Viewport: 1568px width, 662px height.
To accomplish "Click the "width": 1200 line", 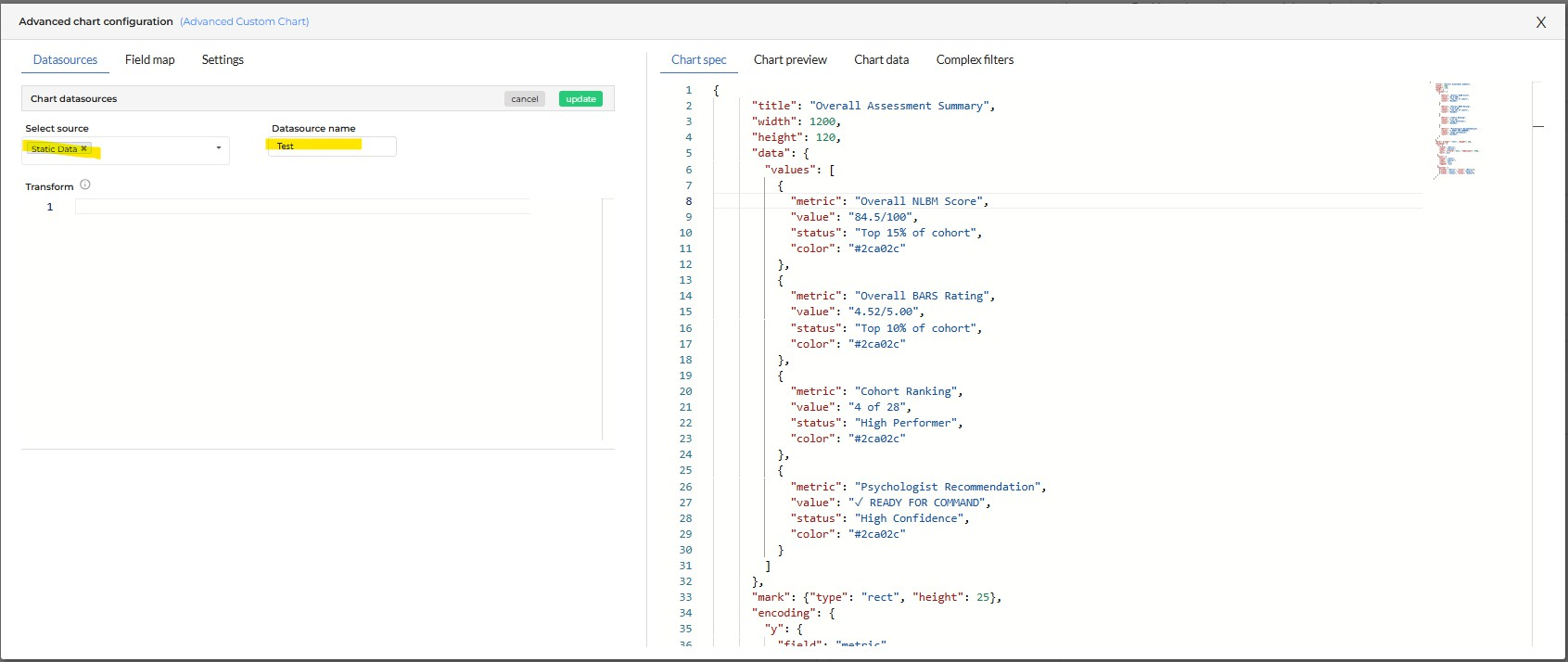I will pos(797,121).
